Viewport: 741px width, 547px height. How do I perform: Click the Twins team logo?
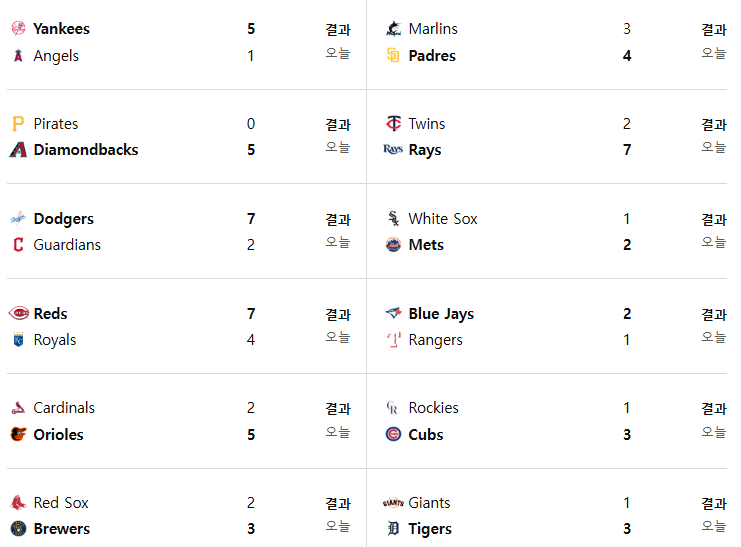coord(393,123)
